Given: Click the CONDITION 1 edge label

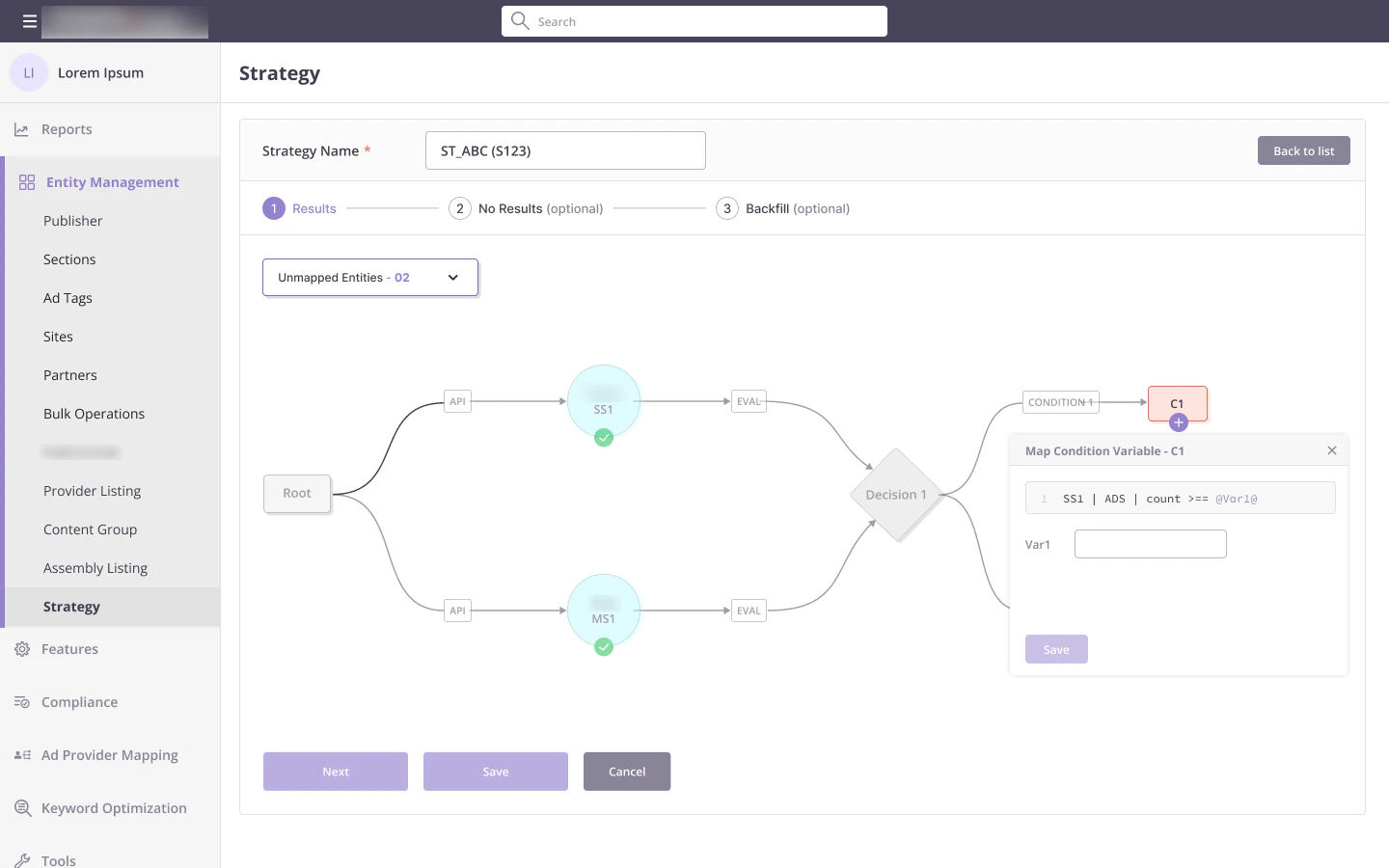Looking at the screenshot, I should click(x=1061, y=402).
